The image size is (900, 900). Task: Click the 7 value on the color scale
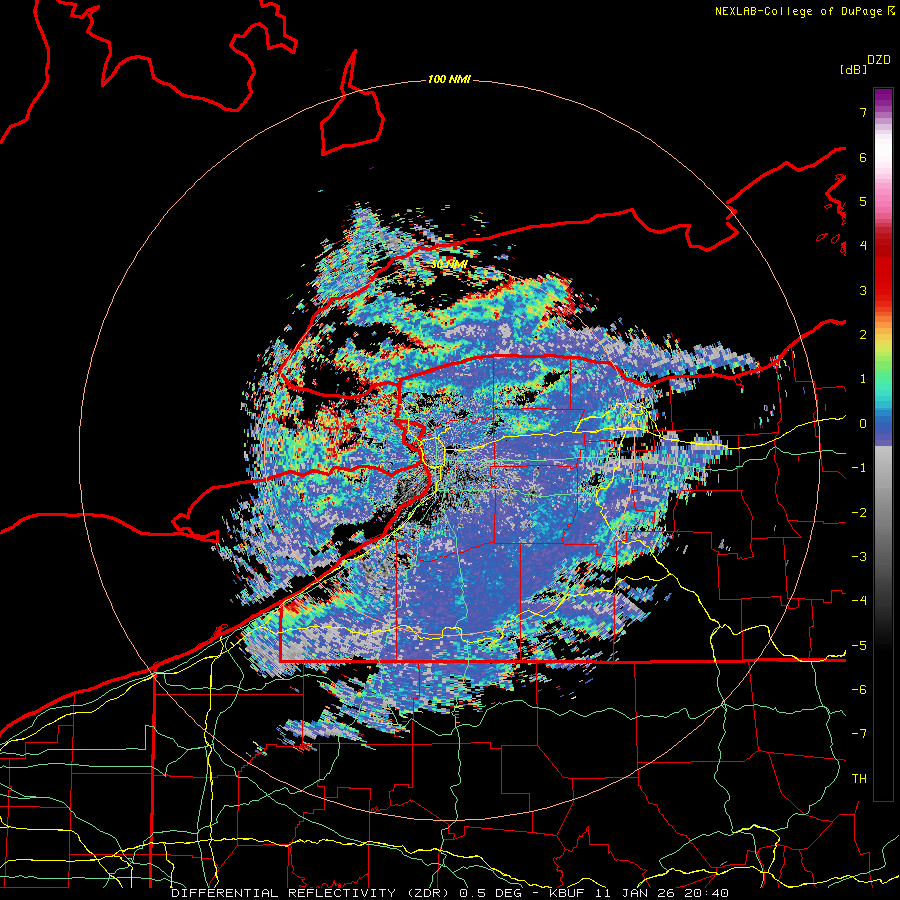863,112
